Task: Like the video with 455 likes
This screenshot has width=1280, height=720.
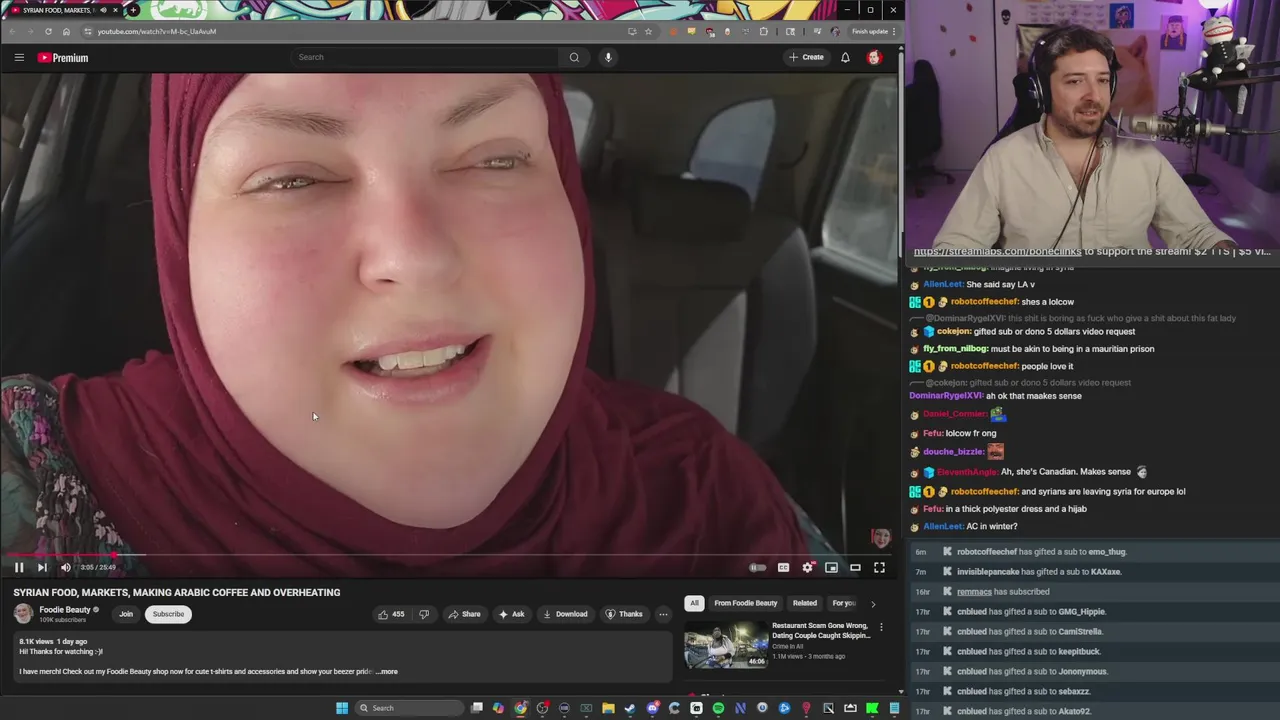Action: point(391,614)
